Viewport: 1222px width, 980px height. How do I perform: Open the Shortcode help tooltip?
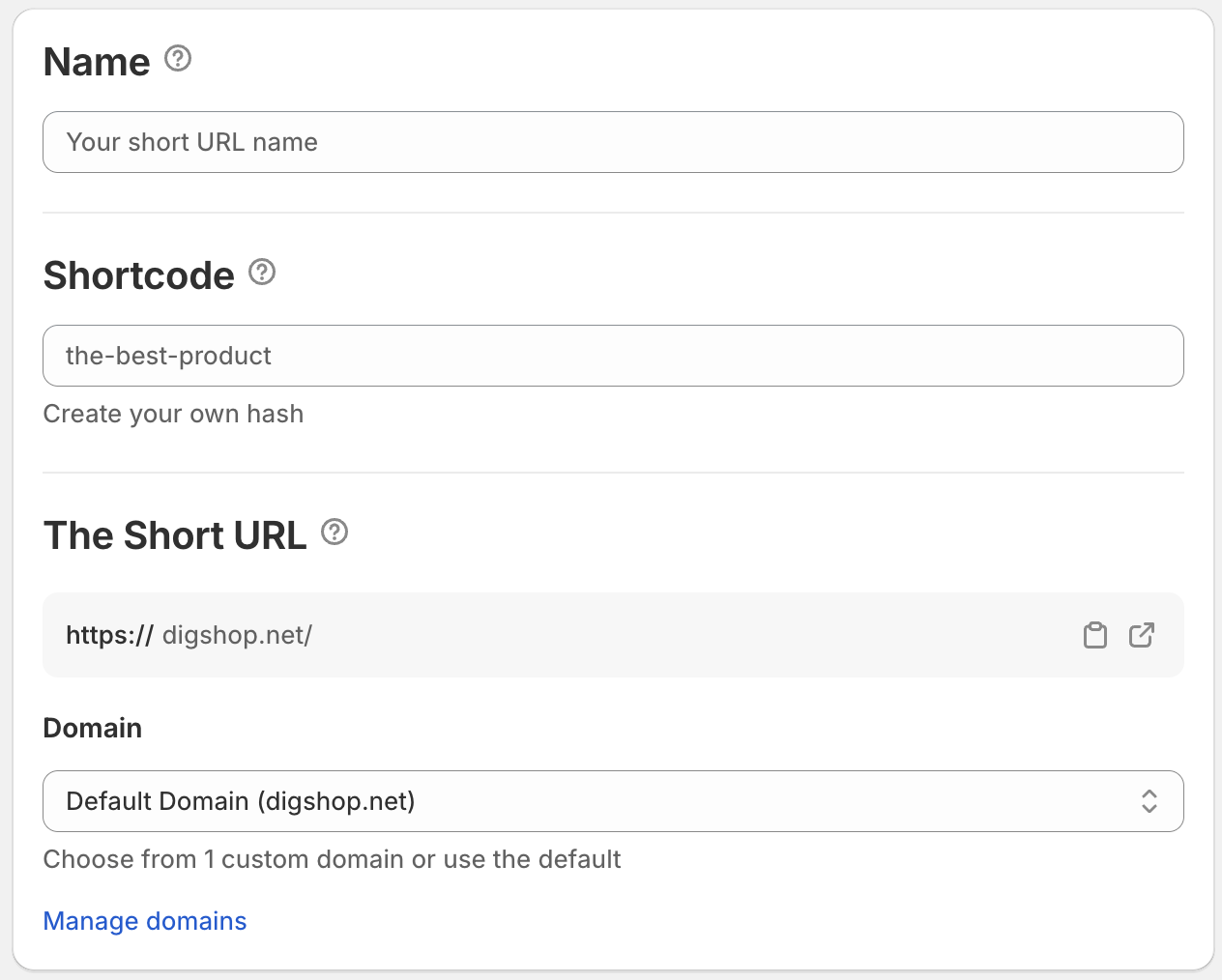tap(261, 273)
